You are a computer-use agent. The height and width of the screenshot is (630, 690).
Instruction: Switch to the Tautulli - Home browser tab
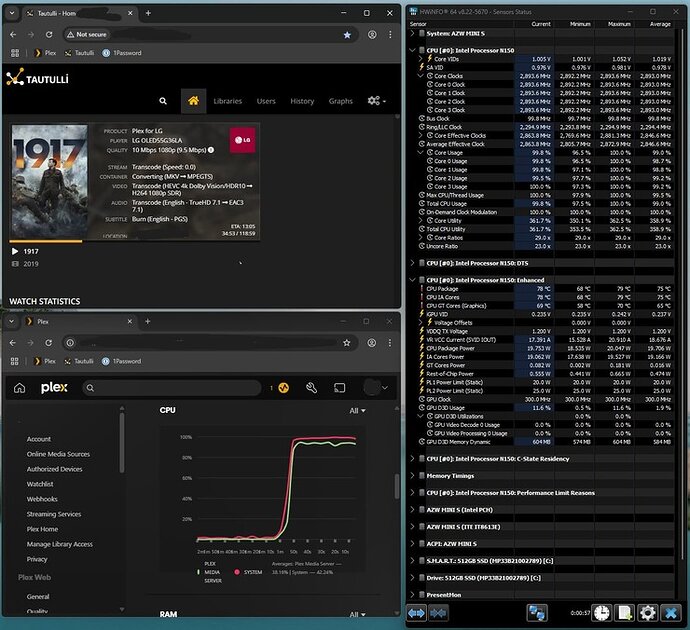tap(79, 13)
